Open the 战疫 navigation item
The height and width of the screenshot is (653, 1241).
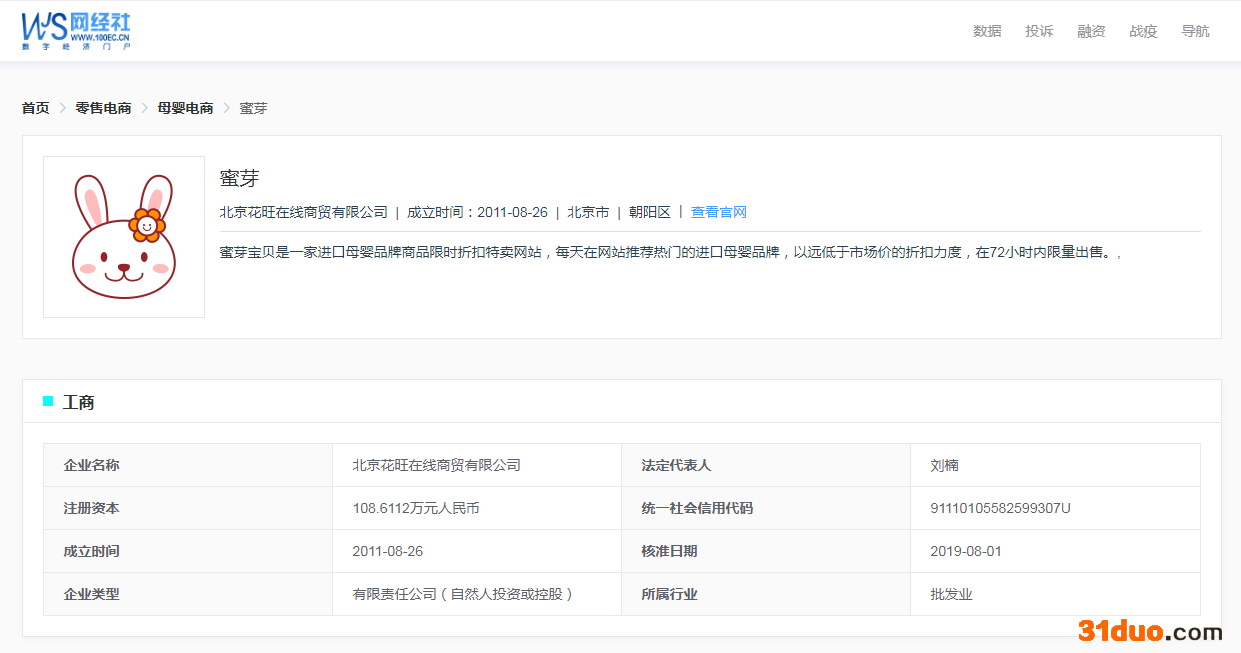pos(1143,31)
